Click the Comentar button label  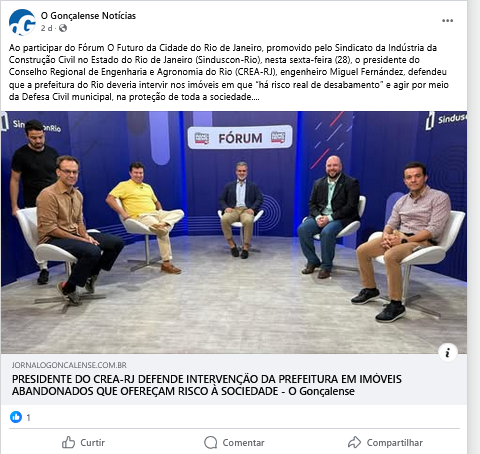click(x=243, y=443)
